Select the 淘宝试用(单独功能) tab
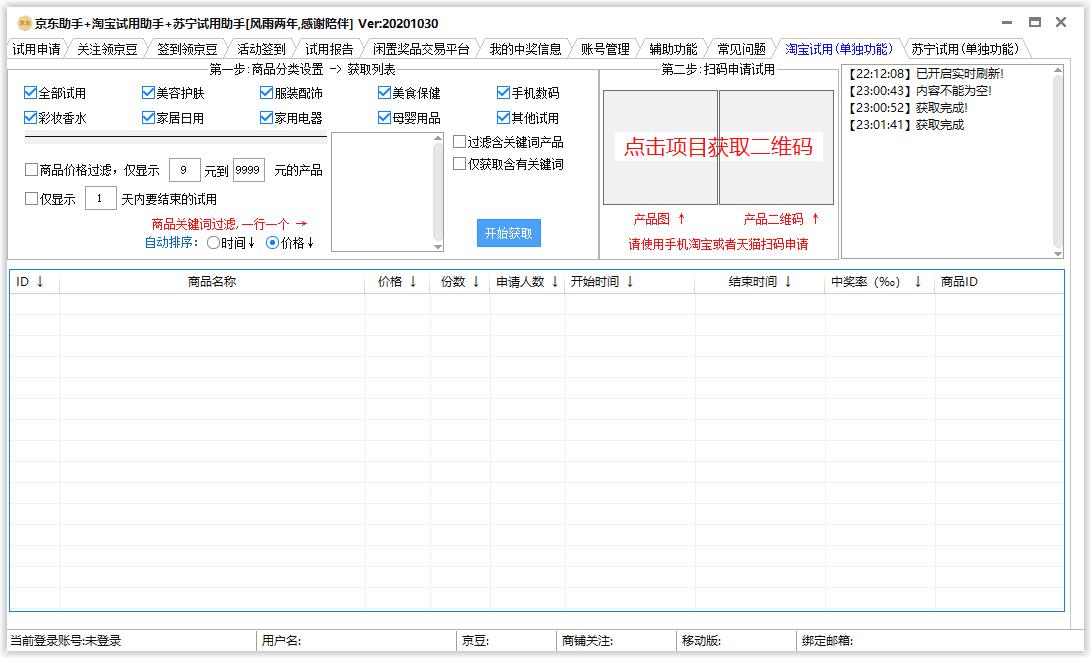The height and width of the screenshot is (658, 1091). coord(838,49)
